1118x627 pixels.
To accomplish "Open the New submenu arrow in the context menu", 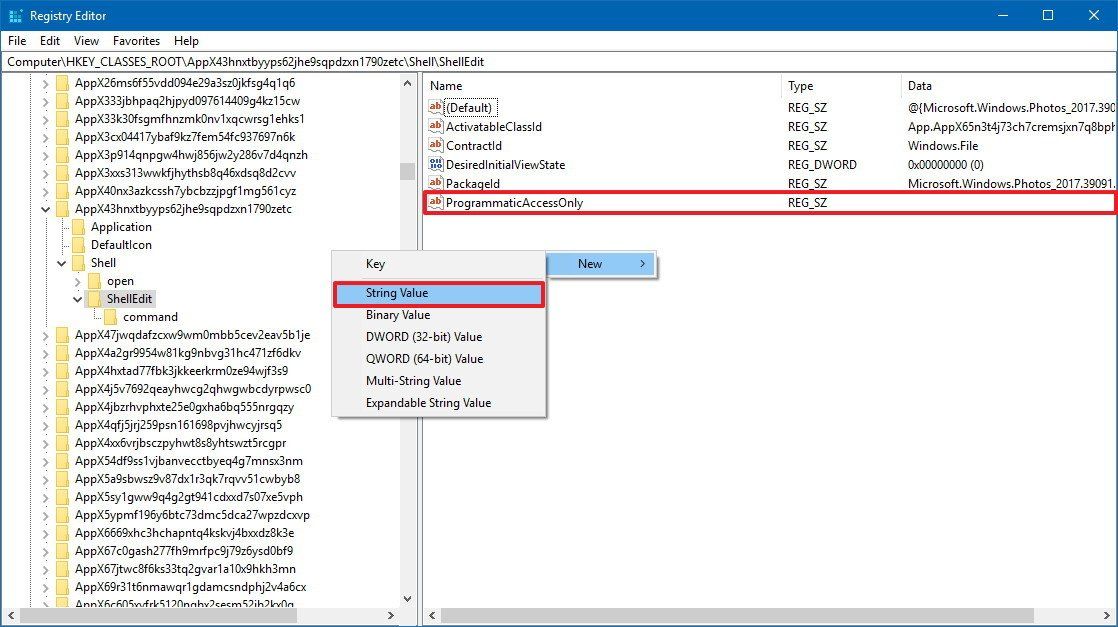I will click(x=643, y=263).
